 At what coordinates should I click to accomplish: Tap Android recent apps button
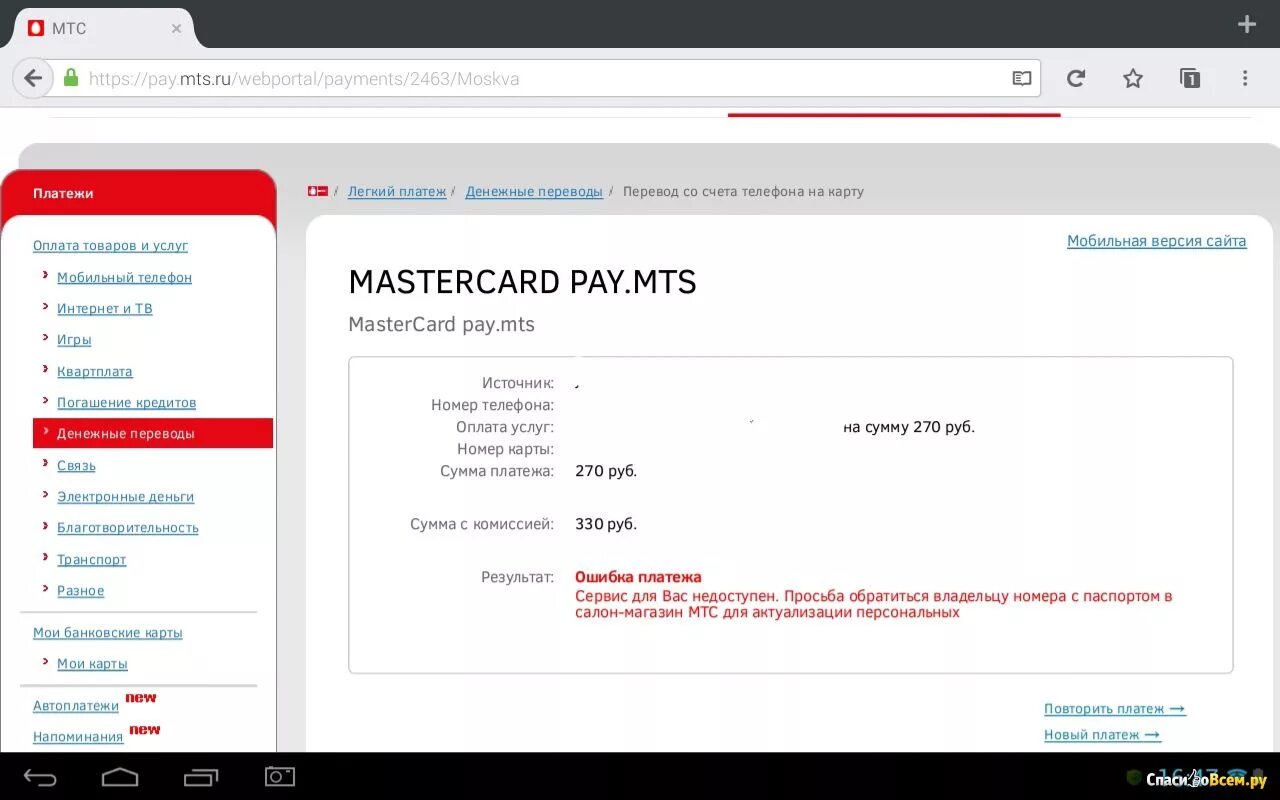click(x=200, y=777)
